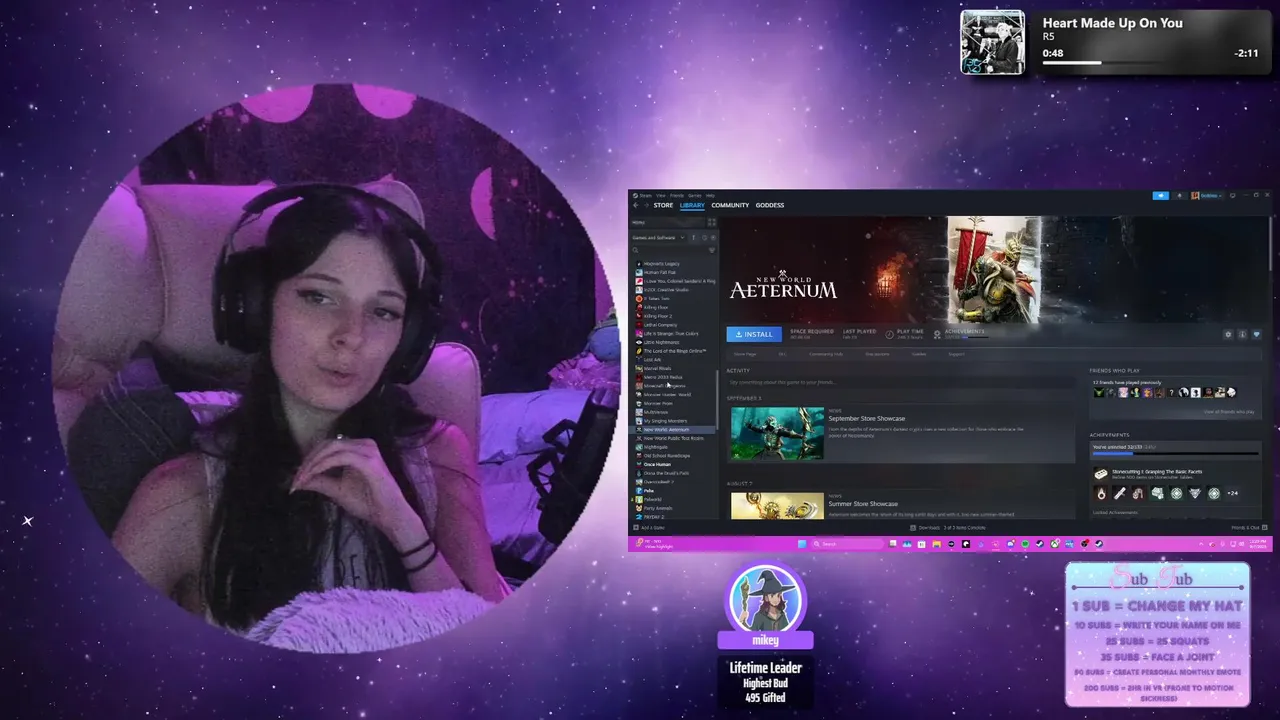Open the Store Page link
Screen dimensions: 1280x720
coord(745,354)
